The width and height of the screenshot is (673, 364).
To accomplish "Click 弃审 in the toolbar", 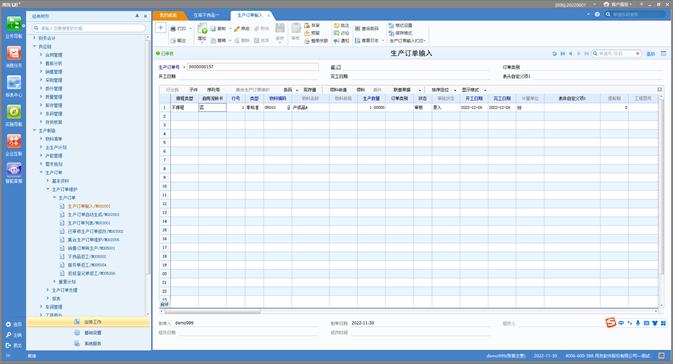I will coord(312,26).
